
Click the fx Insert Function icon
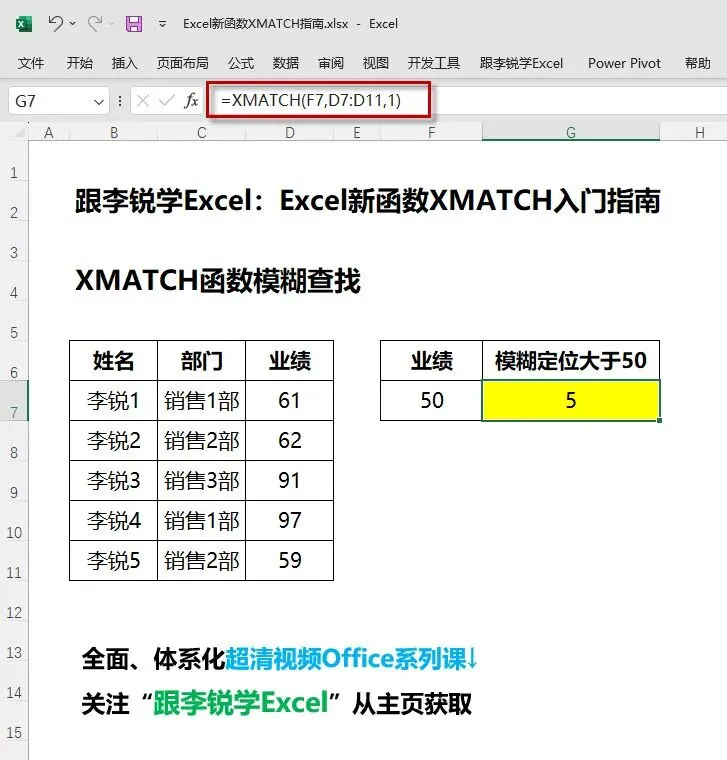(191, 101)
